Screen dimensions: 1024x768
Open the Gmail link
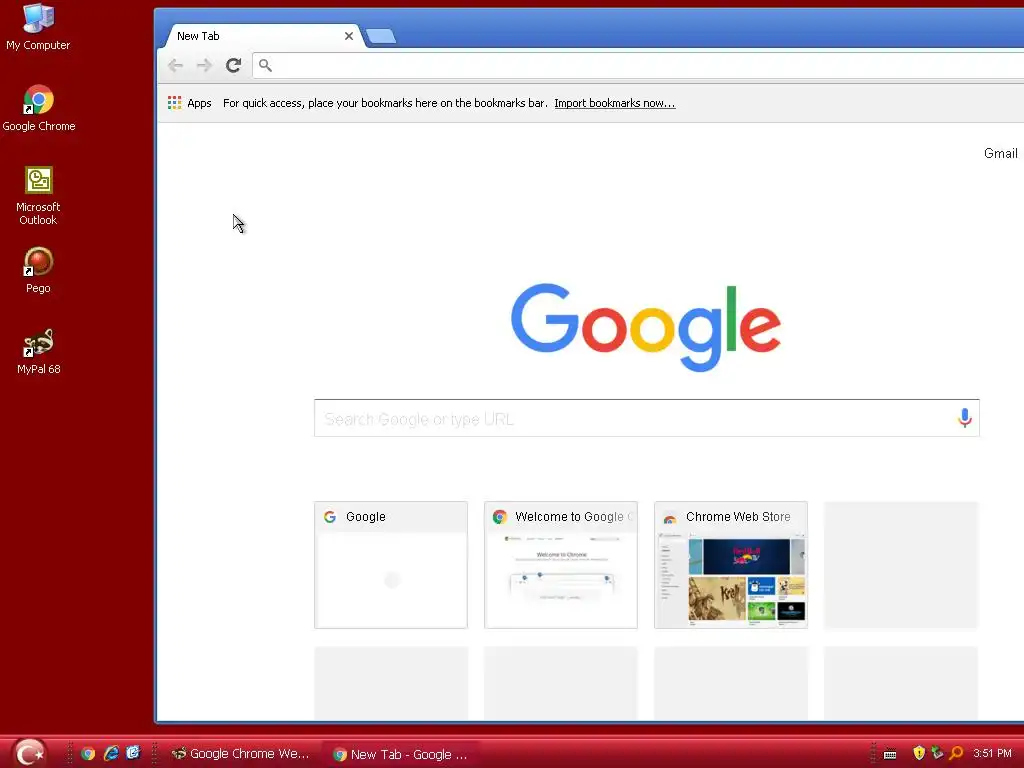(1000, 153)
